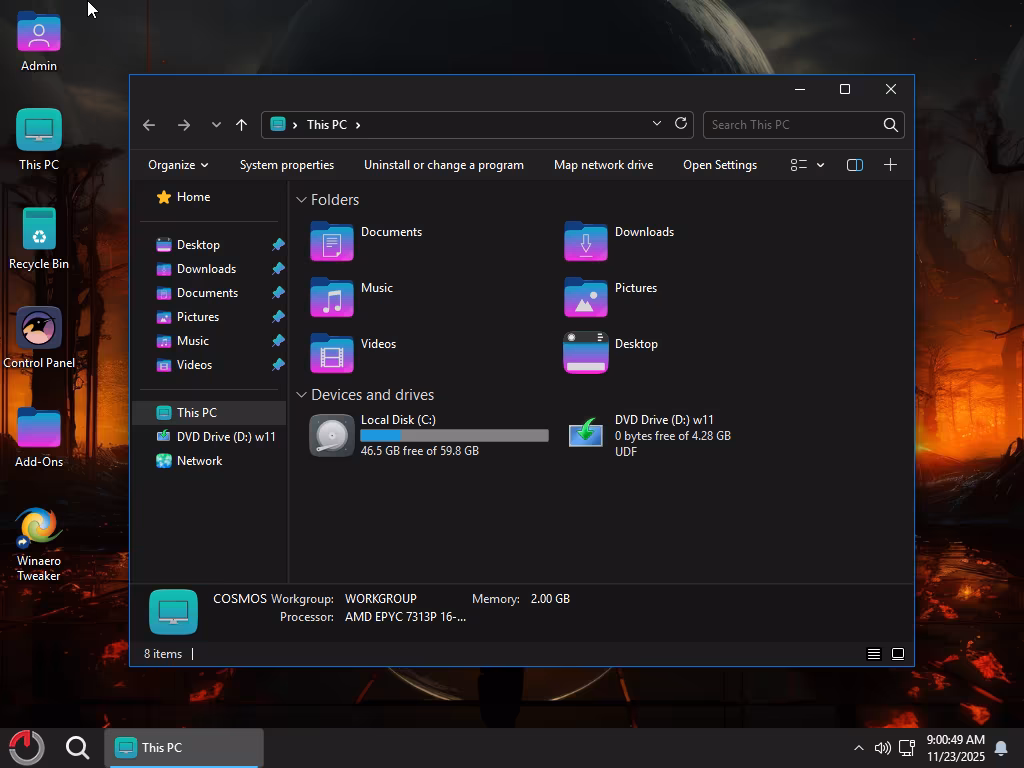Open the Music folder icon
Viewport: 1024px width, 768px height.
click(331, 298)
